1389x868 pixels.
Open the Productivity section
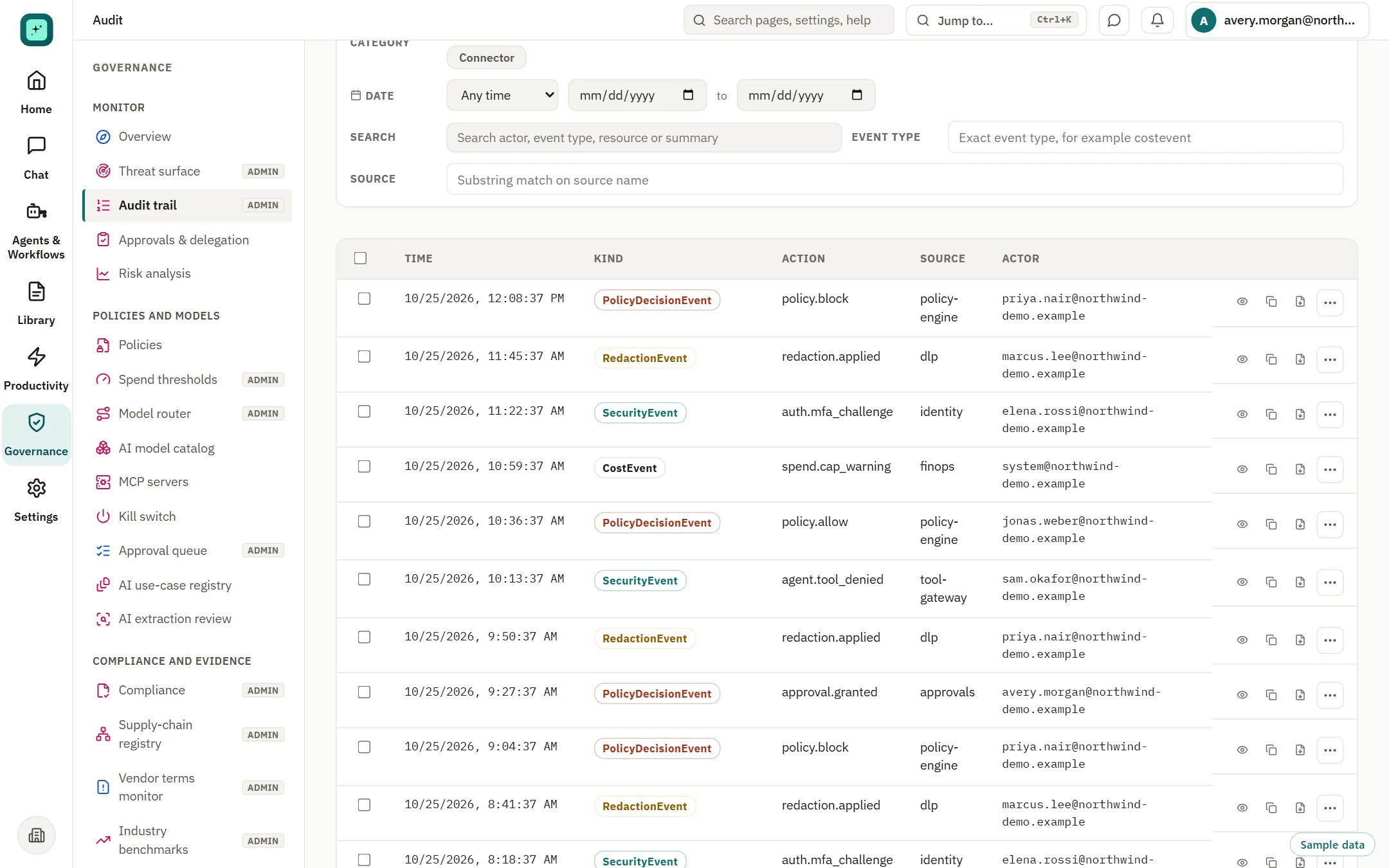tap(36, 368)
